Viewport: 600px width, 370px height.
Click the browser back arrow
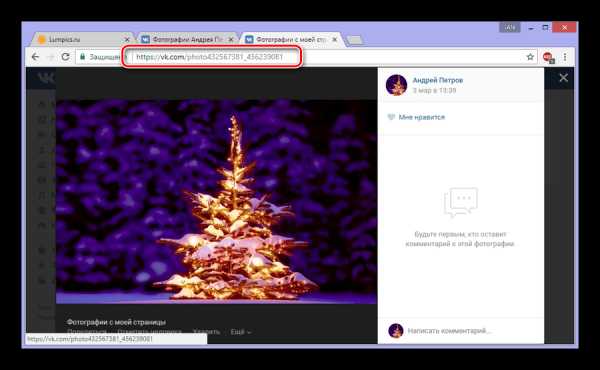(35, 57)
